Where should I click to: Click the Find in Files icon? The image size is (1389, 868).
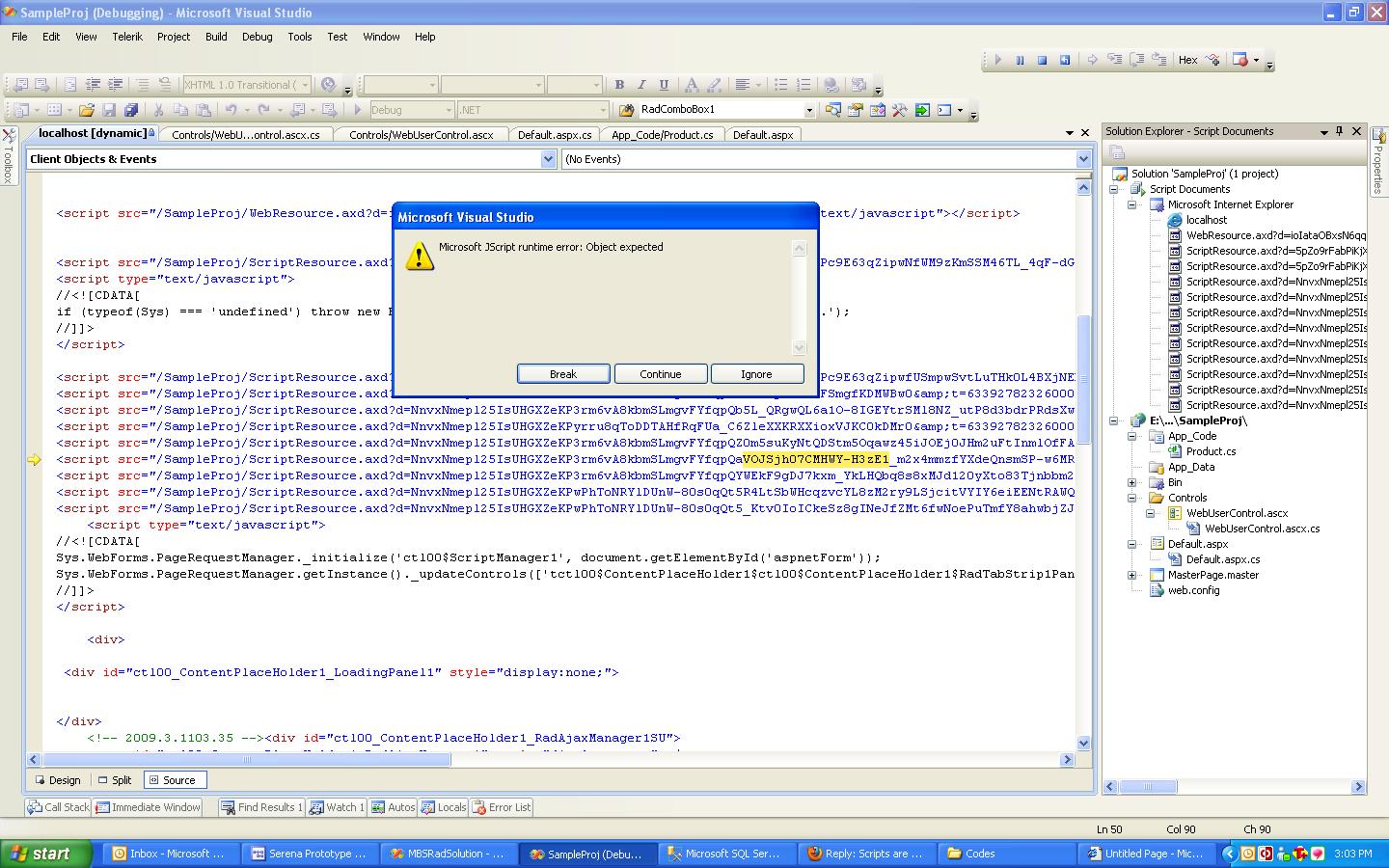[x=626, y=110]
